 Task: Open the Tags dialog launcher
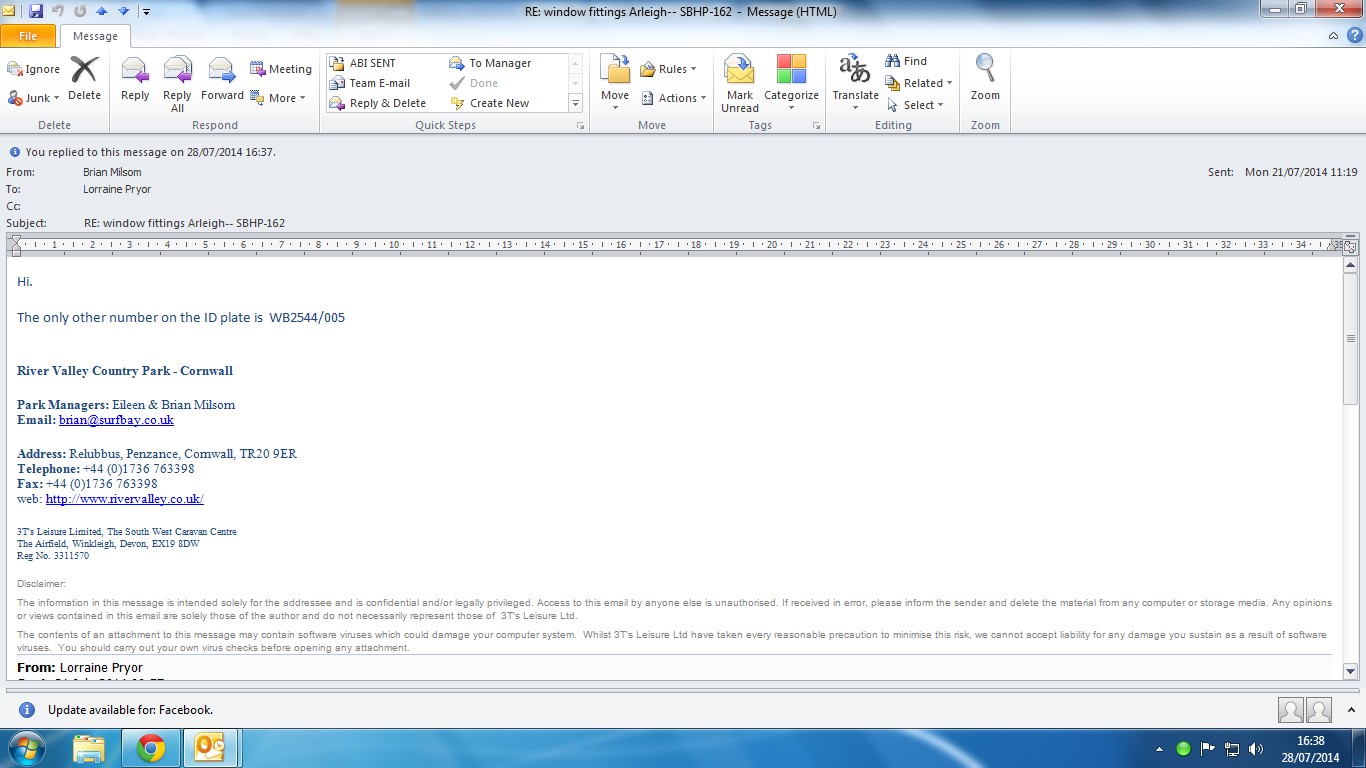[x=817, y=126]
